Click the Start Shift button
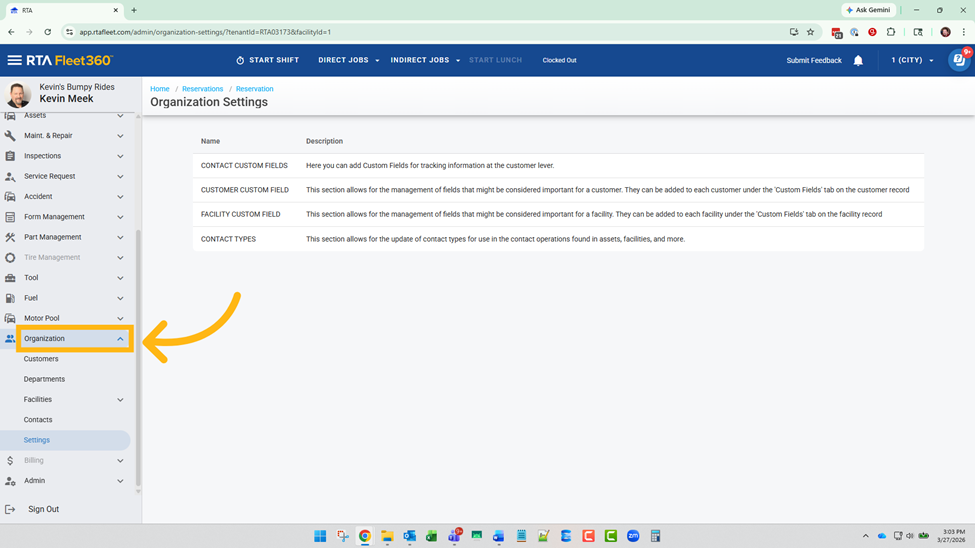The height and width of the screenshot is (548, 975). tap(267, 60)
